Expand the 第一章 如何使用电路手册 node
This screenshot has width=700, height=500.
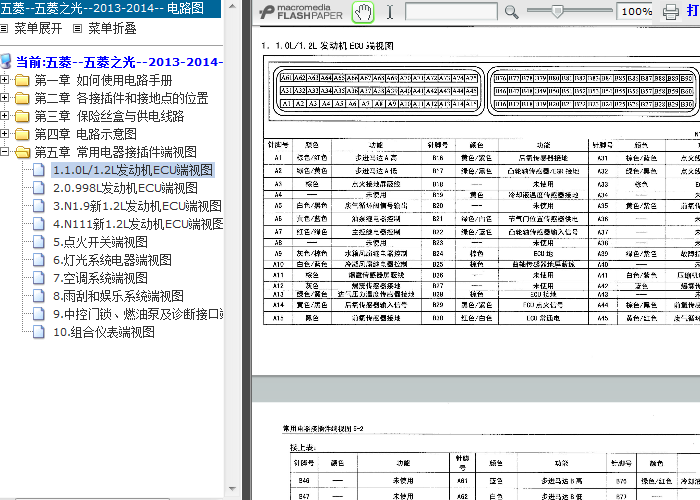click(4, 80)
